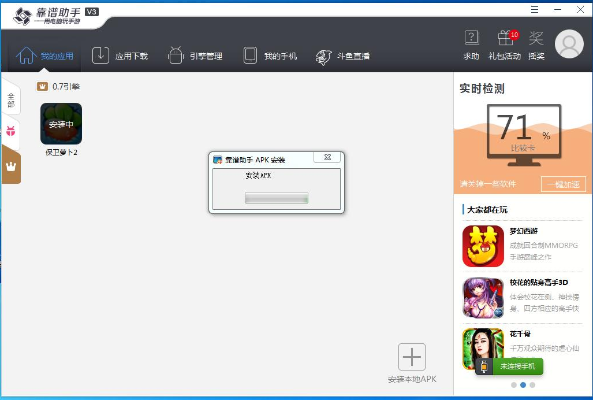Screen dimensions: 593x400
Task: Open the hamburger menu in title bar
Action: tap(534, 9)
